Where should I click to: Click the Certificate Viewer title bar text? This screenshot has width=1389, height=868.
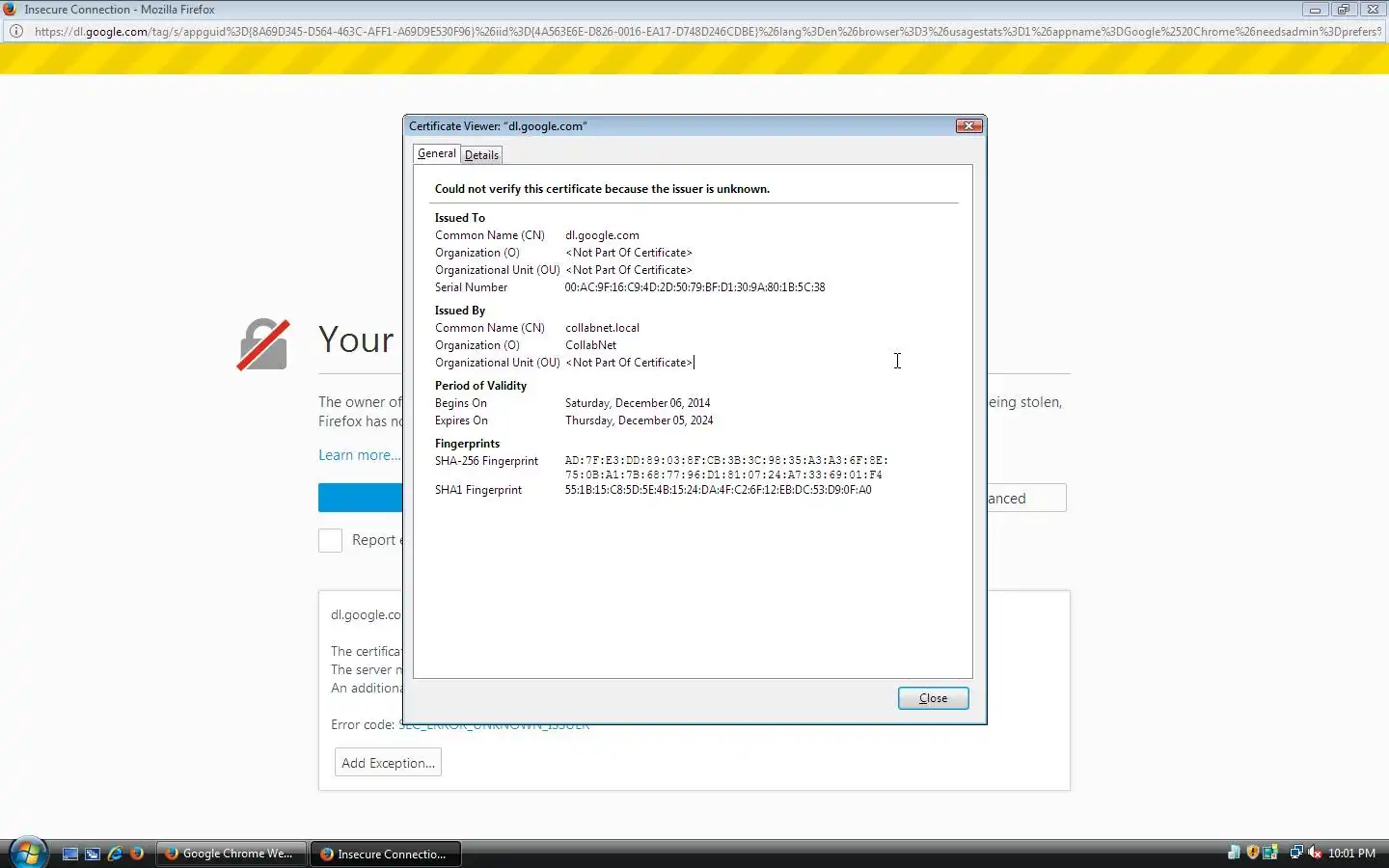[498, 126]
